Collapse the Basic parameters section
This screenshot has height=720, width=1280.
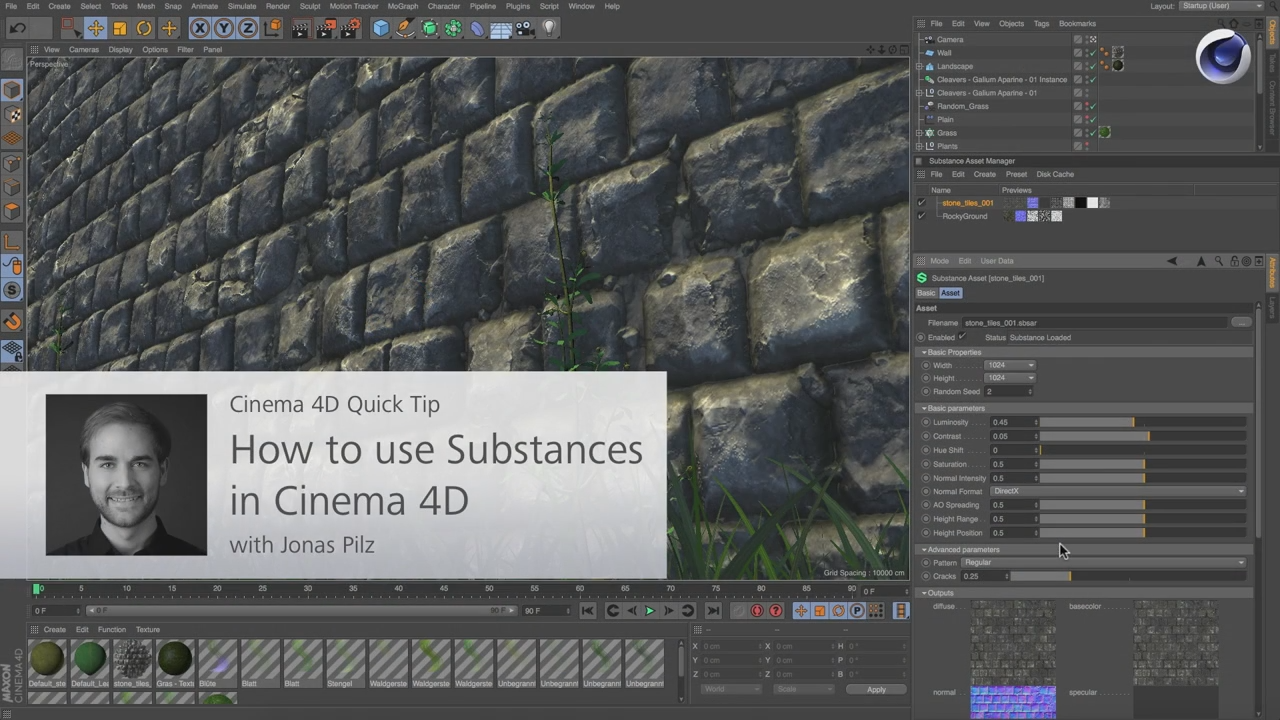(x=925, y=408)
